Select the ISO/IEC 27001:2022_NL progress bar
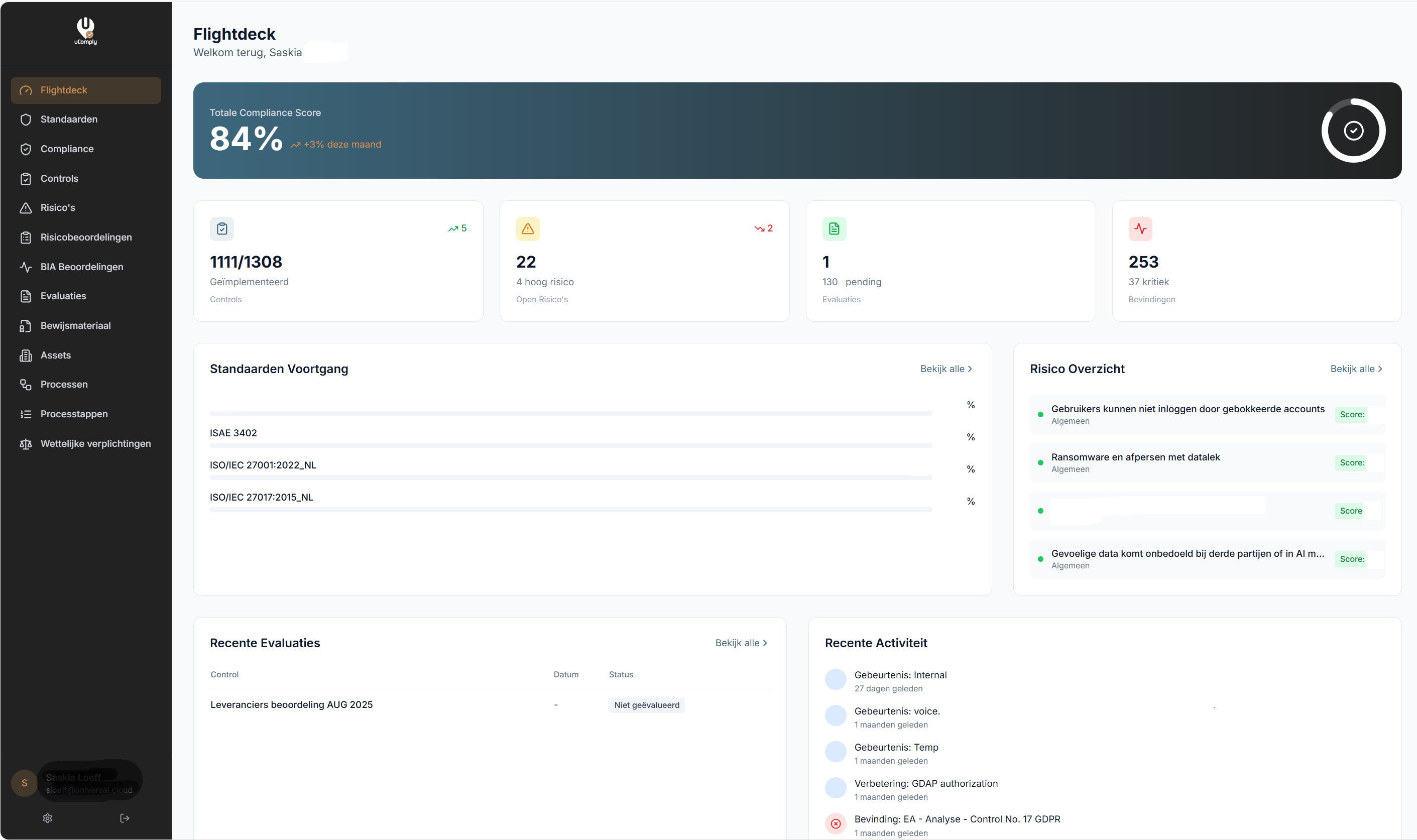The height and width of the screenshot is (840, 1417). tap(570, 477)
